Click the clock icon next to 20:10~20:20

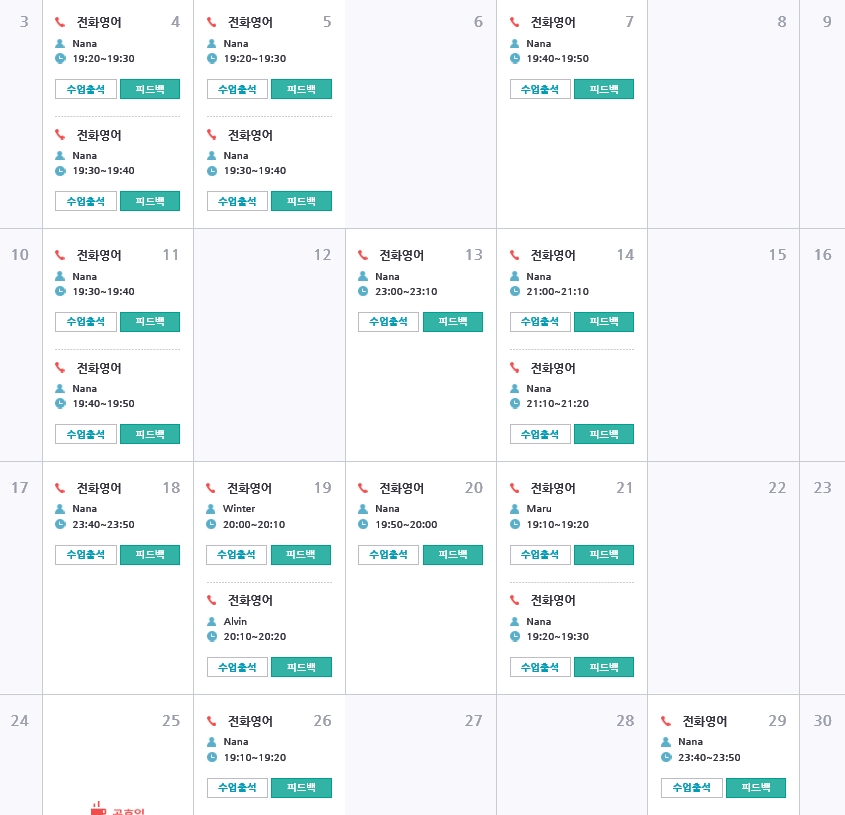(x=211, y=636)
